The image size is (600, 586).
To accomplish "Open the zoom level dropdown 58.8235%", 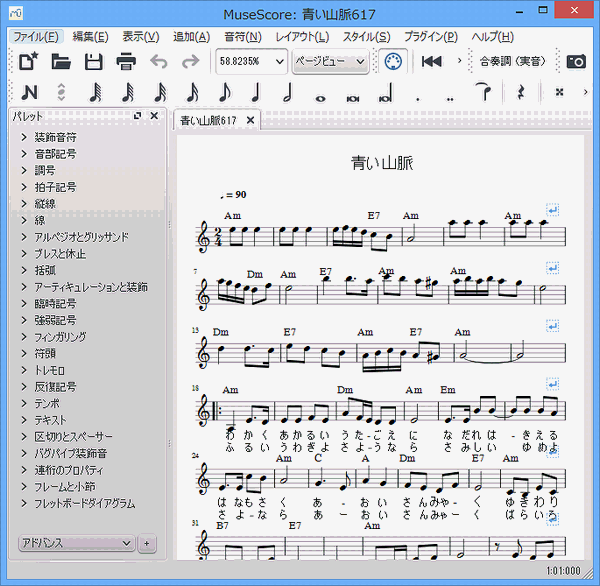I will pos(251,61).
